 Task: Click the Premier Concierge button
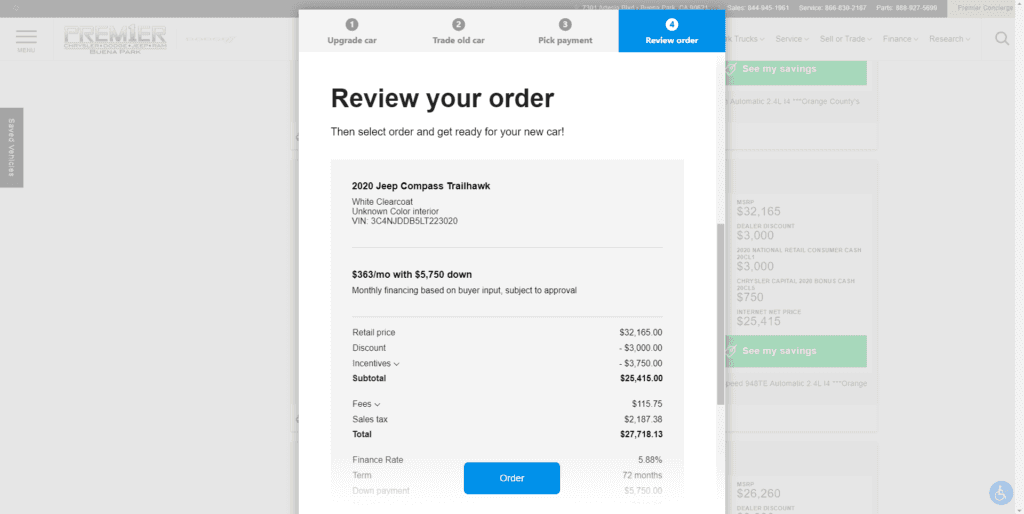[x=985, y=8]
